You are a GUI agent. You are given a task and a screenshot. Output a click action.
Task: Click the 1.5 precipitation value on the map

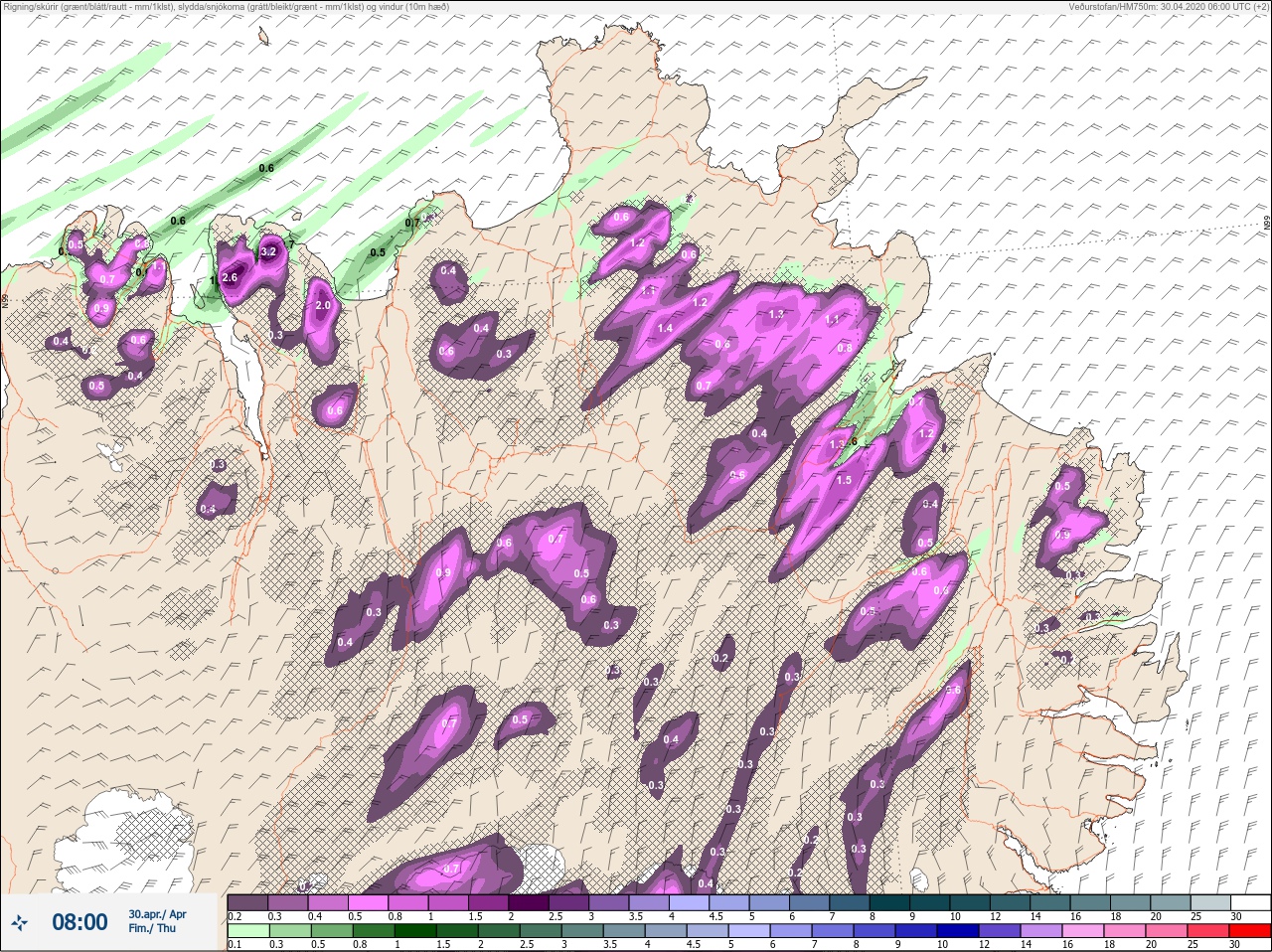point(844,480)
